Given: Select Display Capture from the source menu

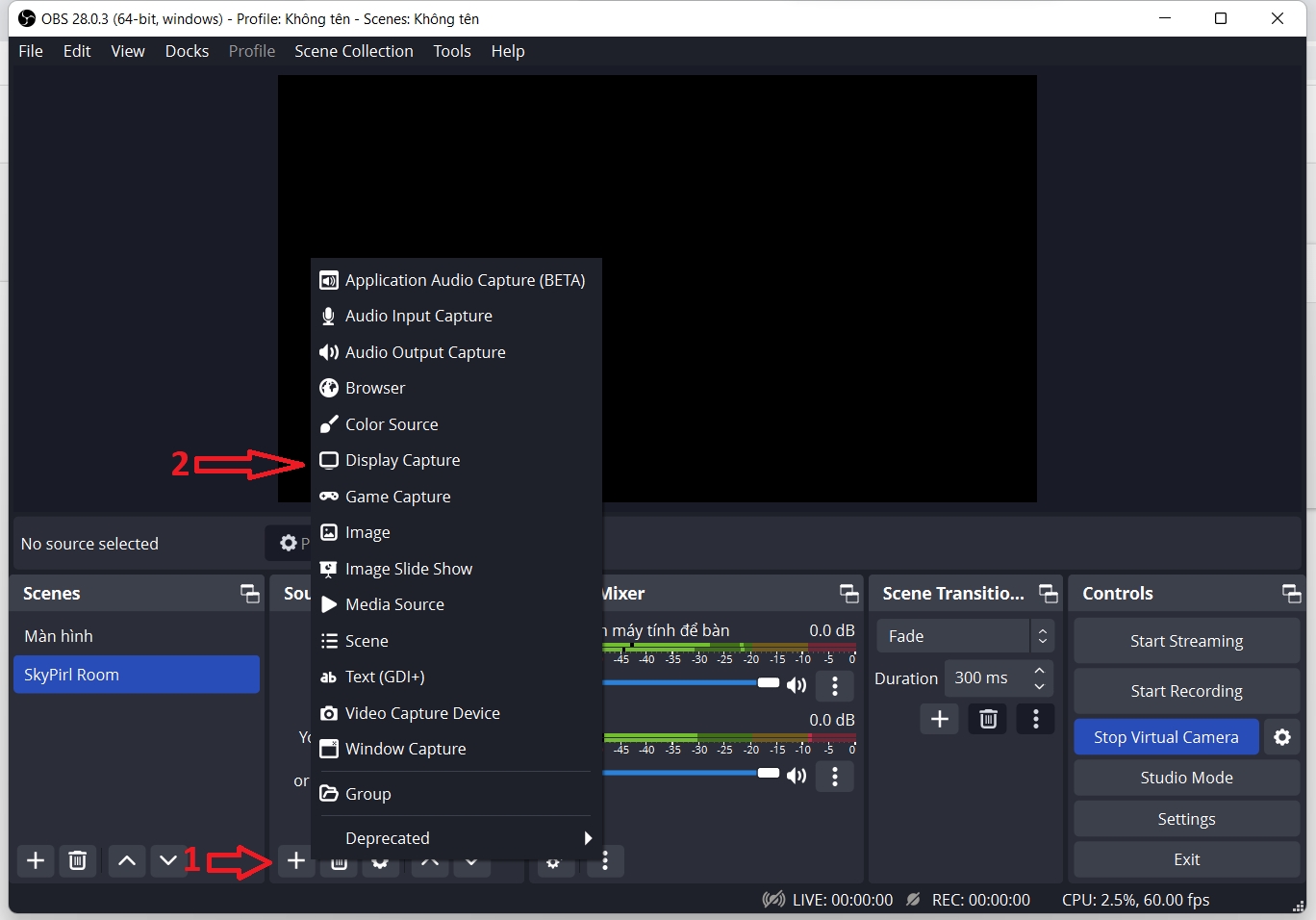Looking at the screenshot, I should (402, 460).
